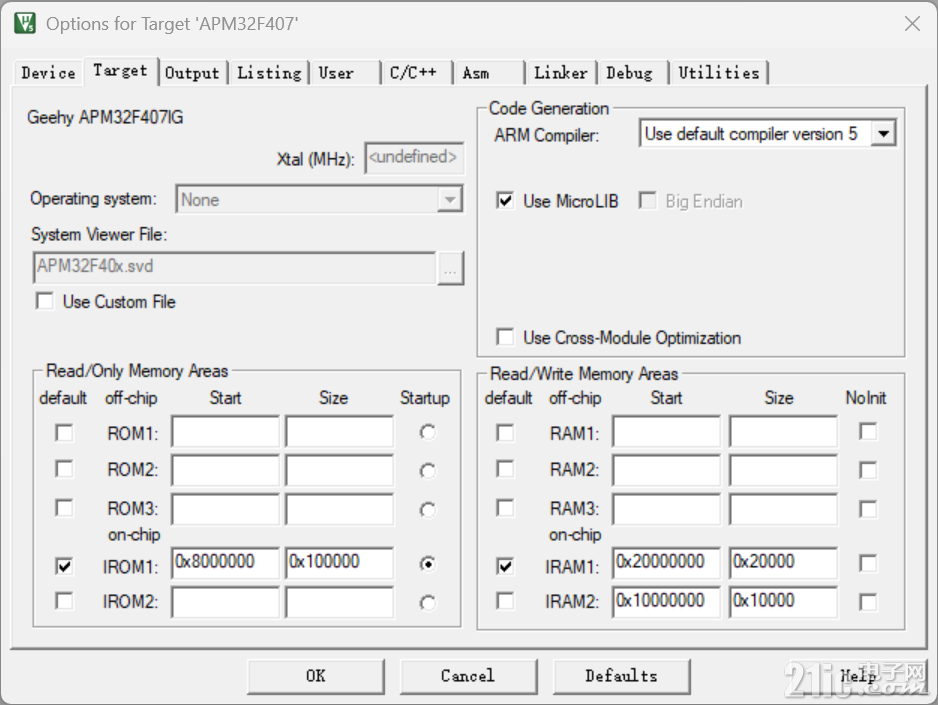Uncheck the IRAM1 default checkbox

505,566
